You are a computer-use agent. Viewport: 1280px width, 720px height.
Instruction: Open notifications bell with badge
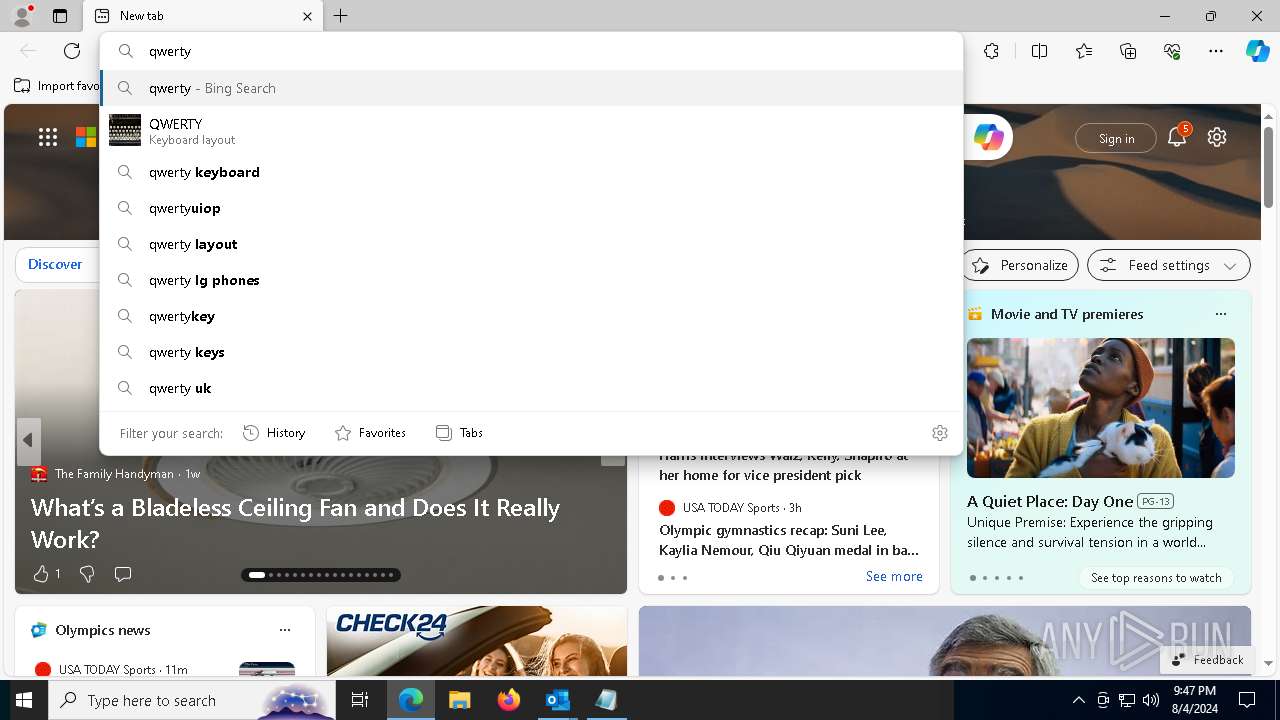pyautogui.click(x=1177, y=137)
